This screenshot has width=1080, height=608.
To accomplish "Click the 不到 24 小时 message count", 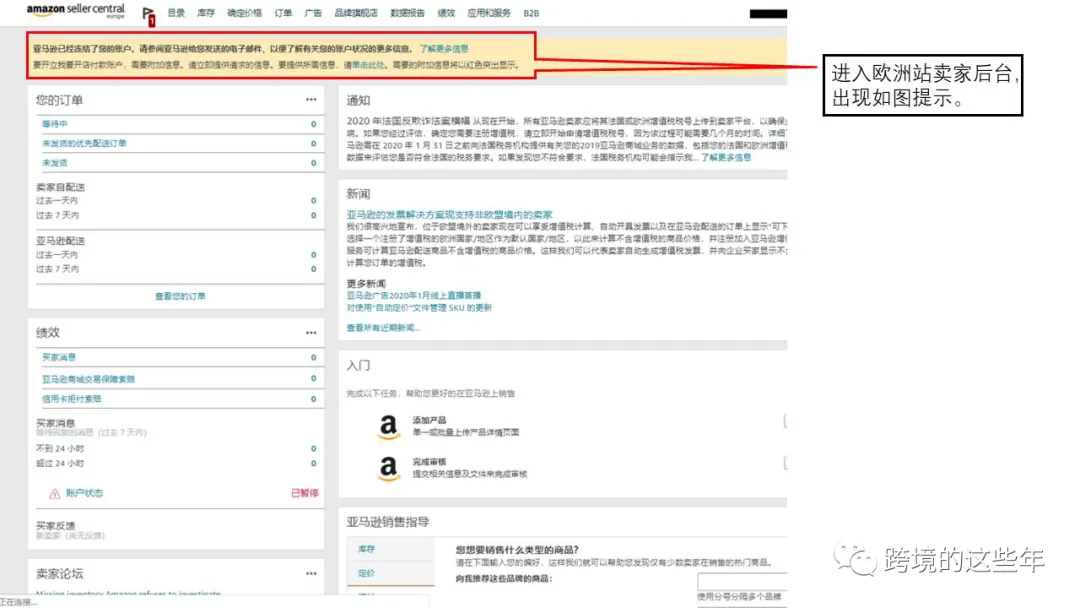I will (x=313, y=449).
